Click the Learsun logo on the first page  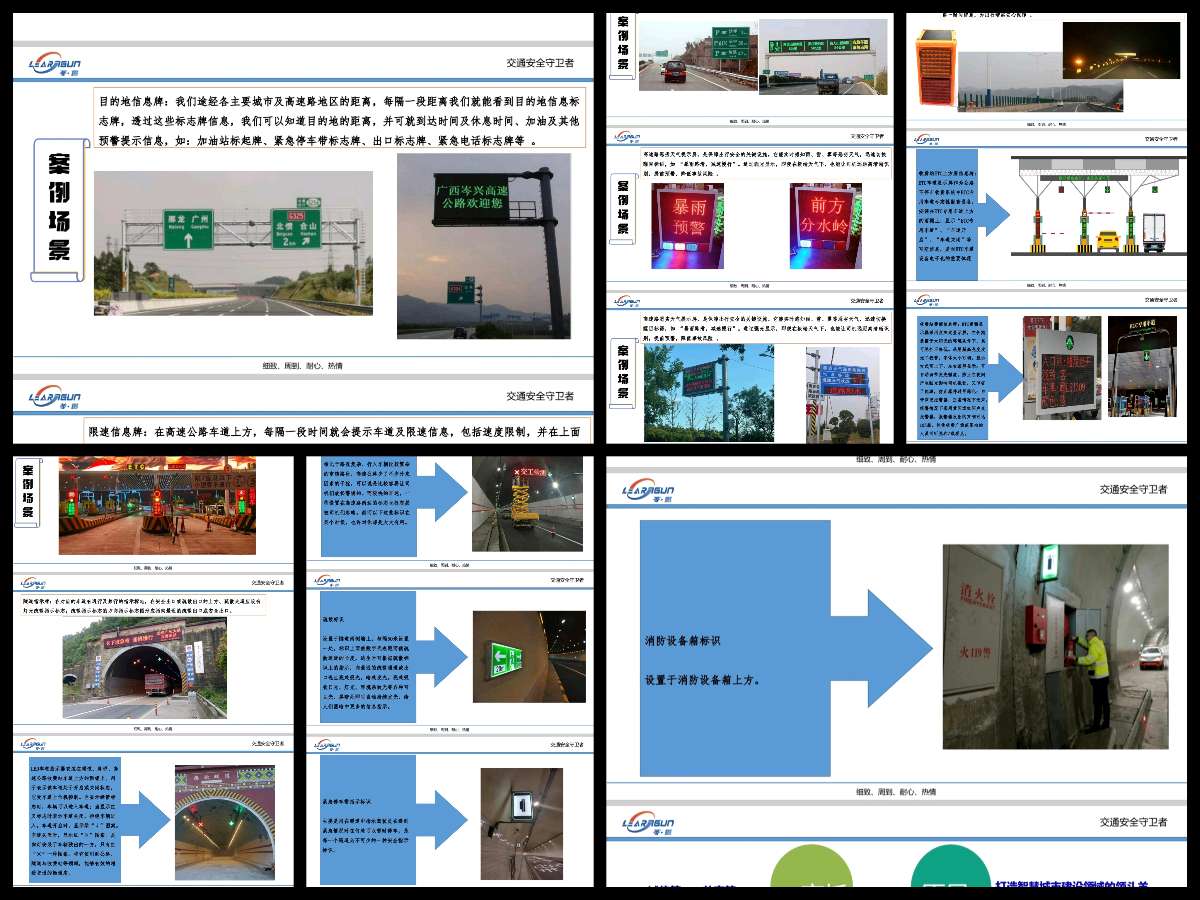(54, 65)
